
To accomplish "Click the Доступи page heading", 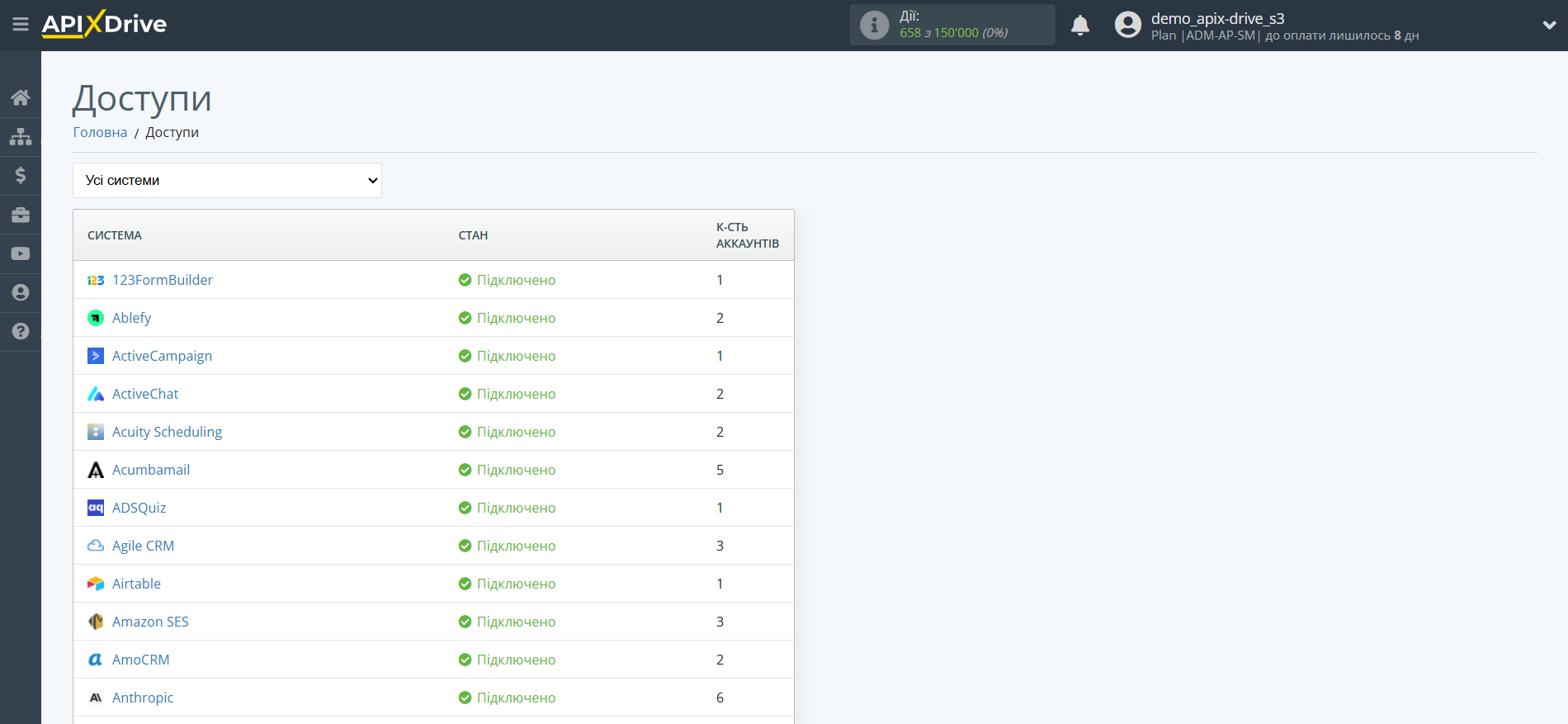I will pyautogui.click(x=142, y=98).
